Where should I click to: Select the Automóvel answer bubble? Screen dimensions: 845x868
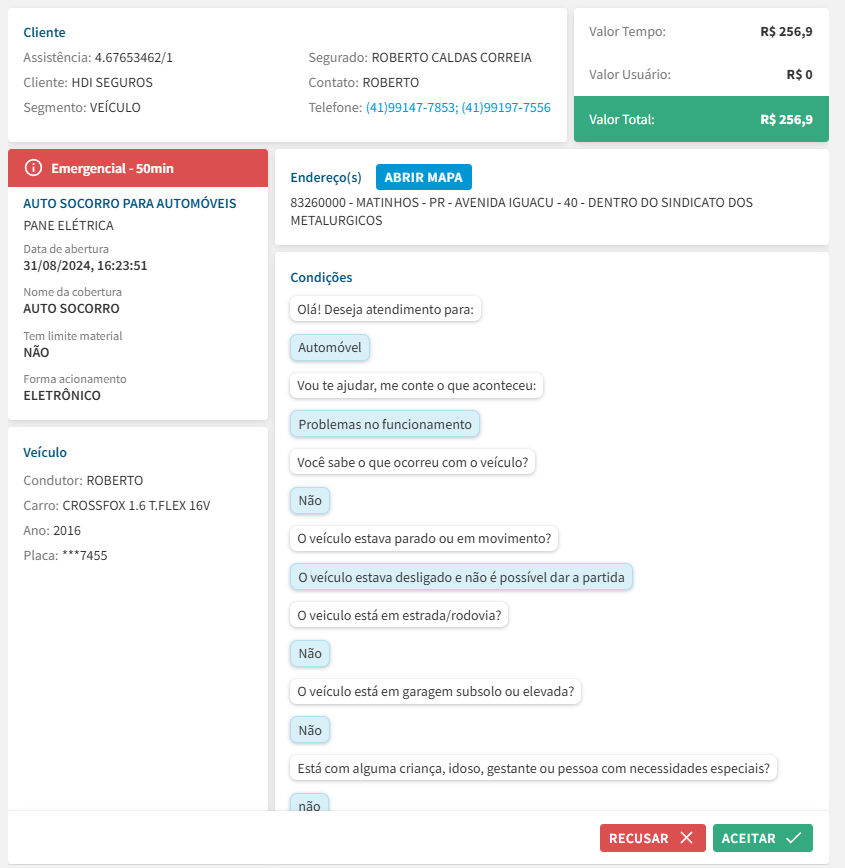pyautogui.click(x=330, y=348)
